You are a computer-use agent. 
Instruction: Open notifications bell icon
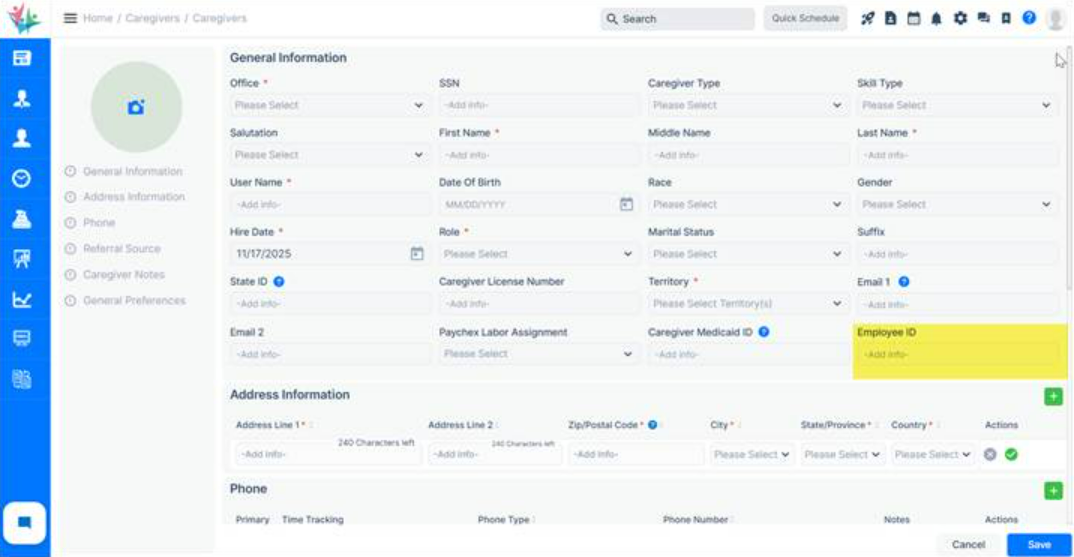point(936,18)
